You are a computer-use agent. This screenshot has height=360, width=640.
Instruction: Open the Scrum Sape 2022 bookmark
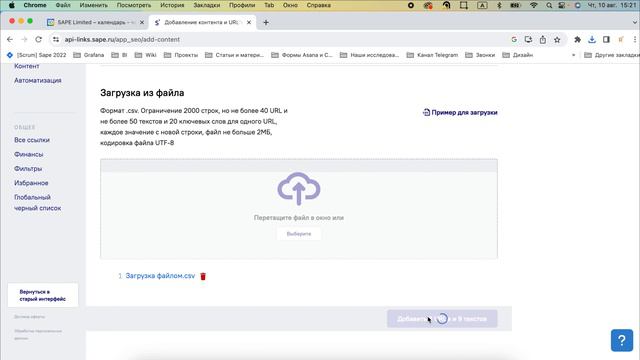(x=36, y=55)
